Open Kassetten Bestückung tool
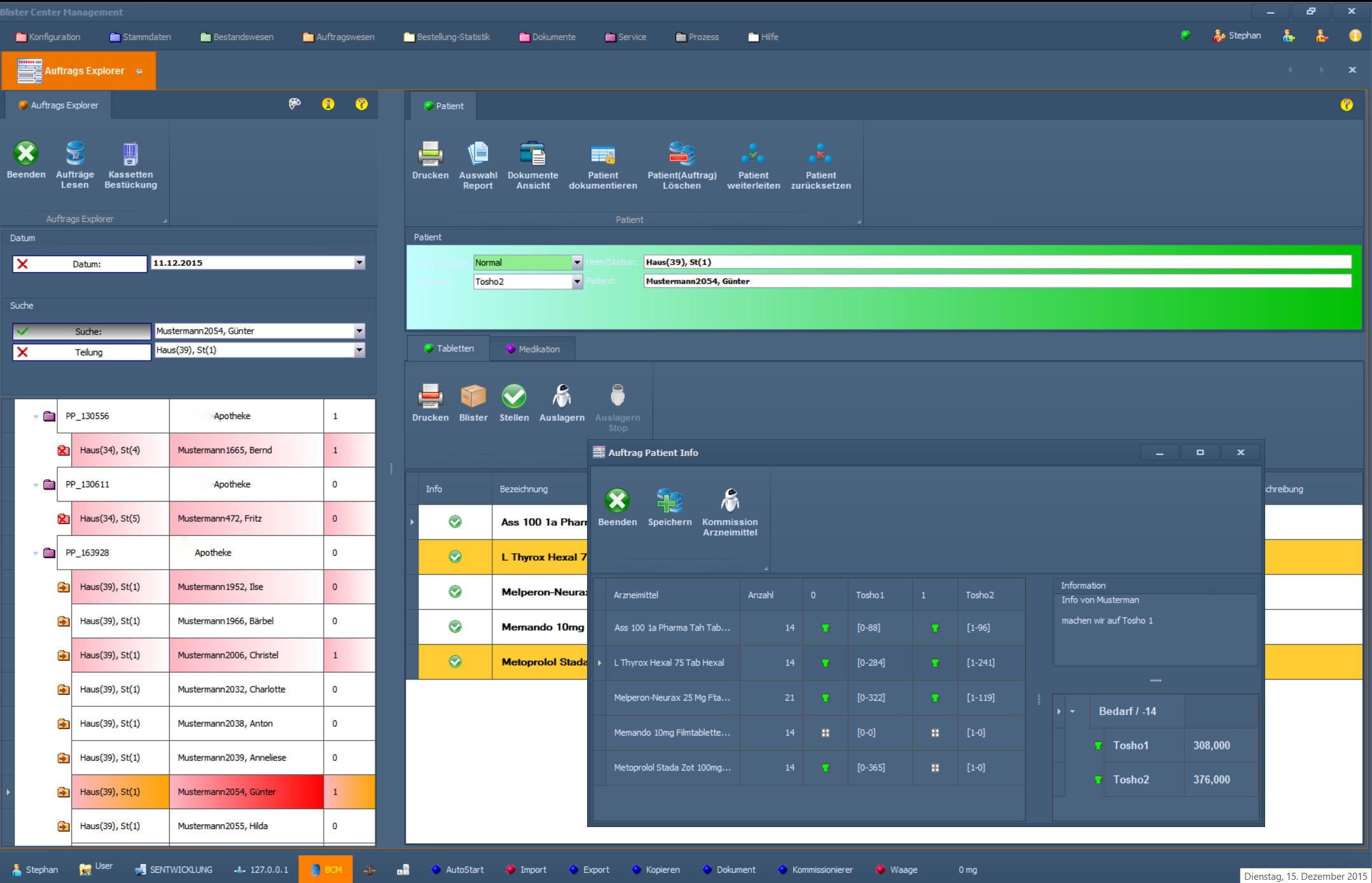Viewport: 1372px width, 883px height. tap(130, 154)
